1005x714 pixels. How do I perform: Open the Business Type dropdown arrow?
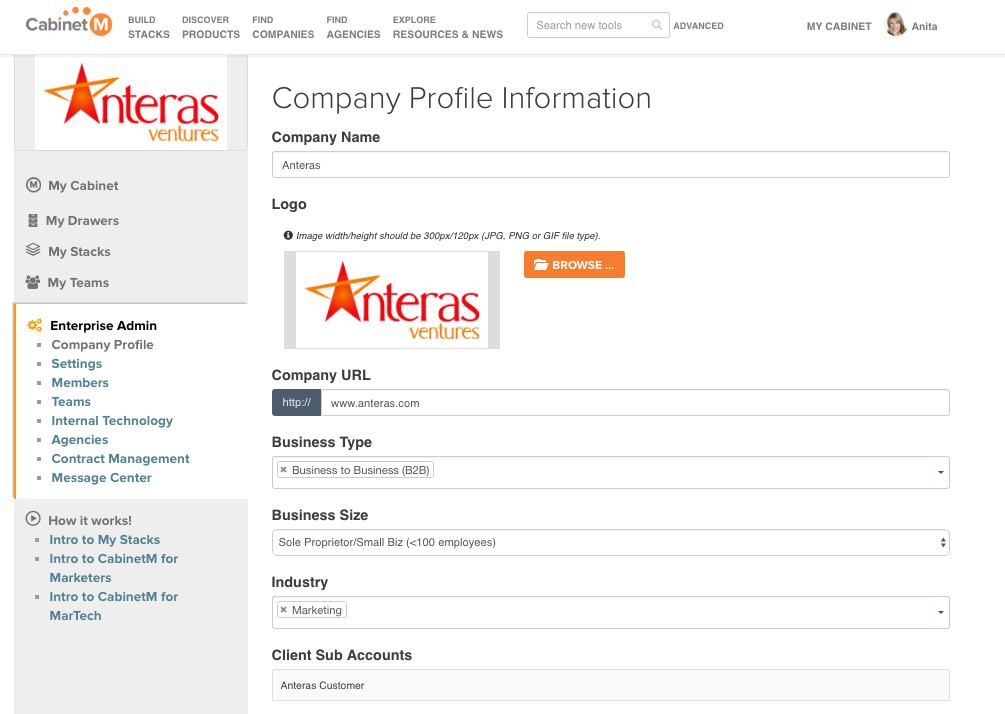coord(940,472)
